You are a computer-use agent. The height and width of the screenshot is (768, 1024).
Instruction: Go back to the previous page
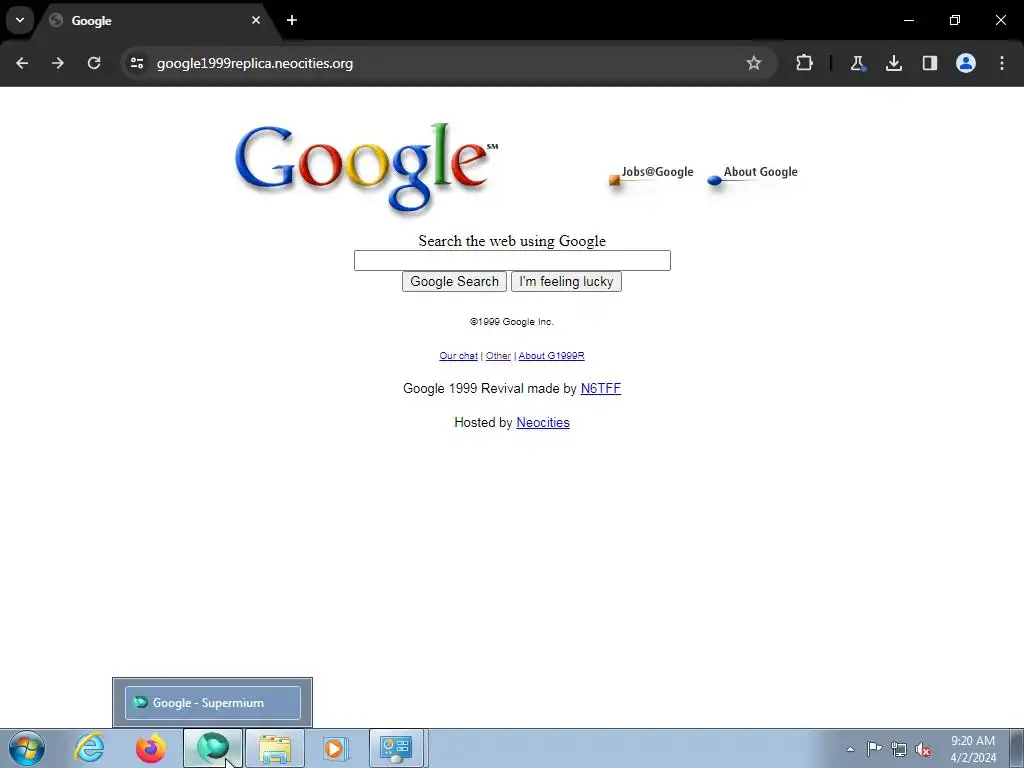(x=22, y=63)
